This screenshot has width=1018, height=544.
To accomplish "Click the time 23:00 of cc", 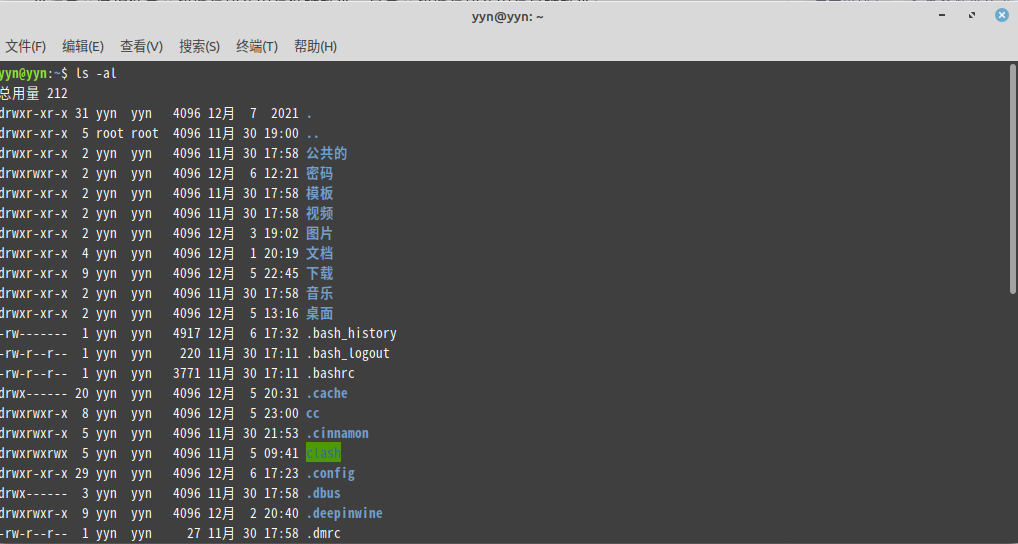I will (281, 414).
